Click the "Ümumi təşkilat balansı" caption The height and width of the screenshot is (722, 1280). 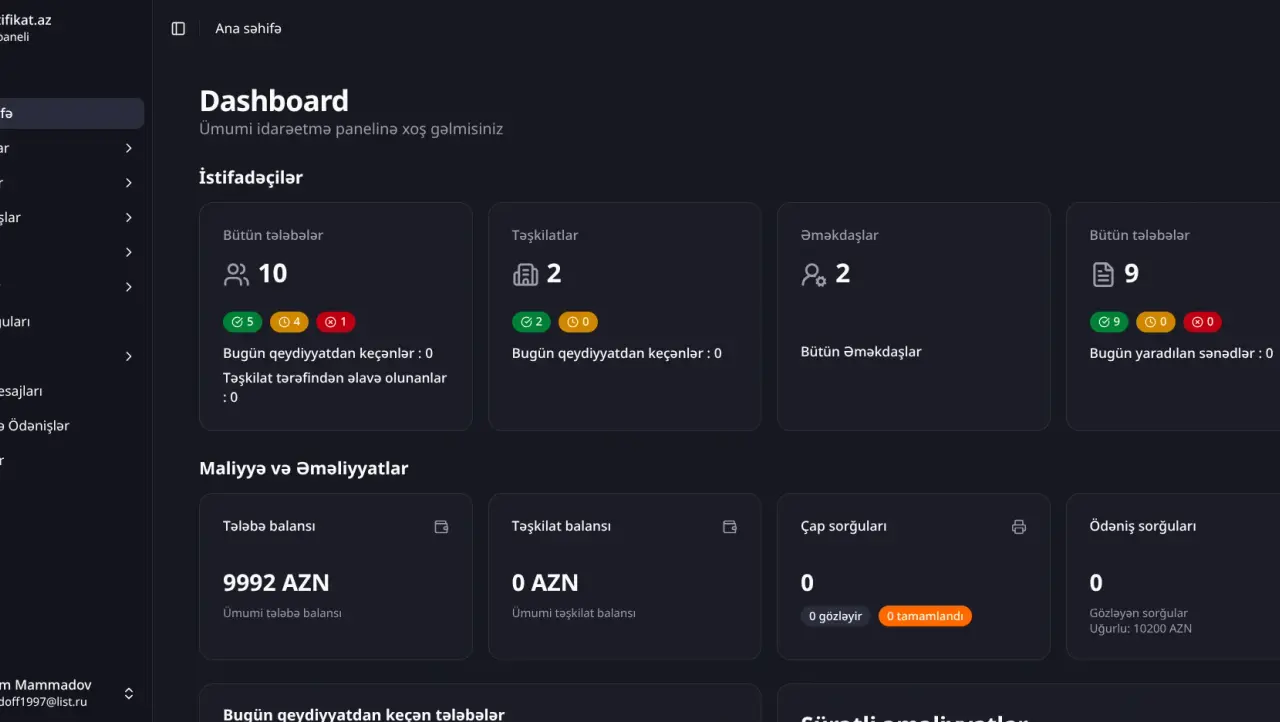(574, 613)
